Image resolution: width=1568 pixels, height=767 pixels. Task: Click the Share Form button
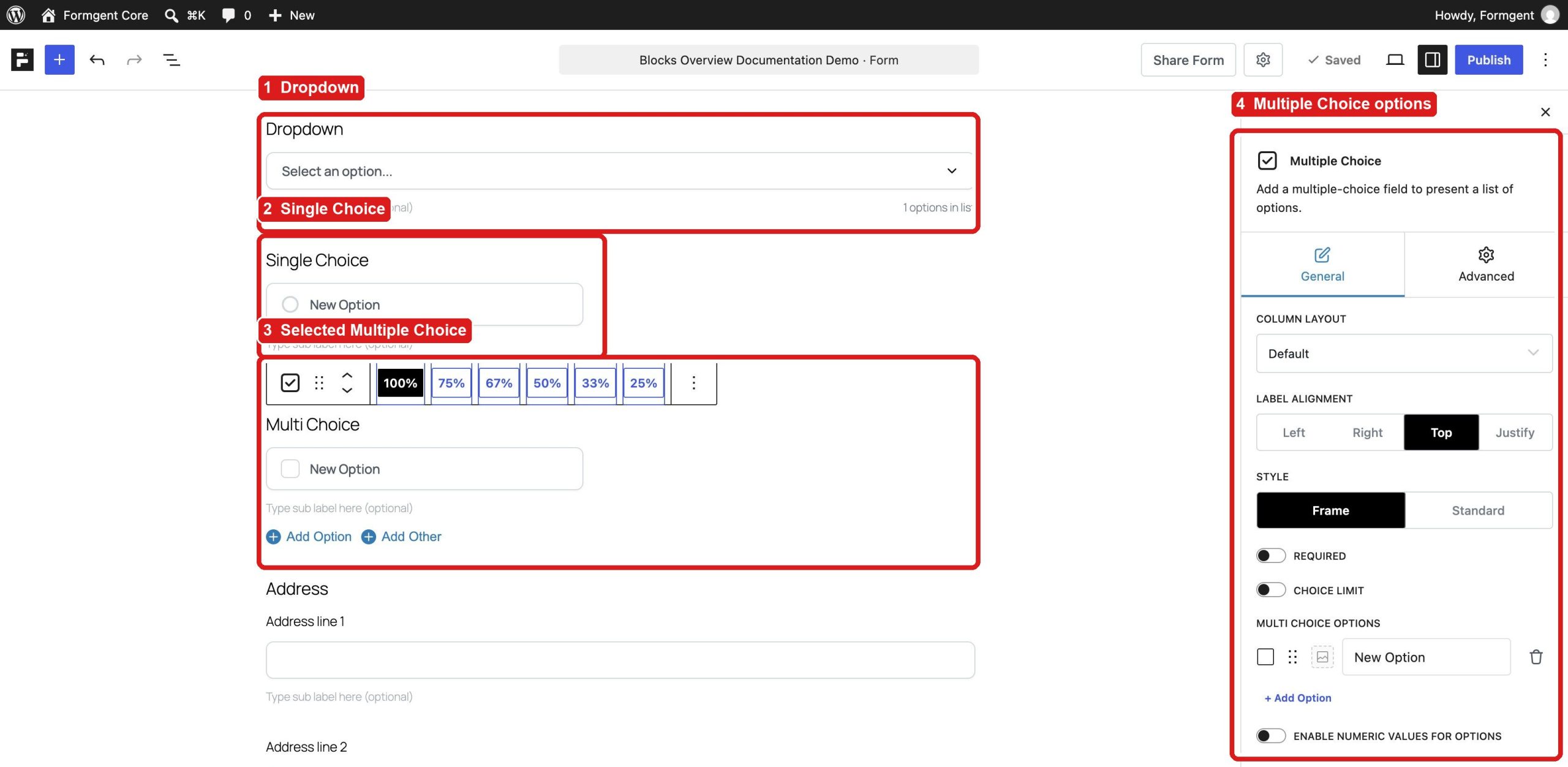(x=1188, y=59)
